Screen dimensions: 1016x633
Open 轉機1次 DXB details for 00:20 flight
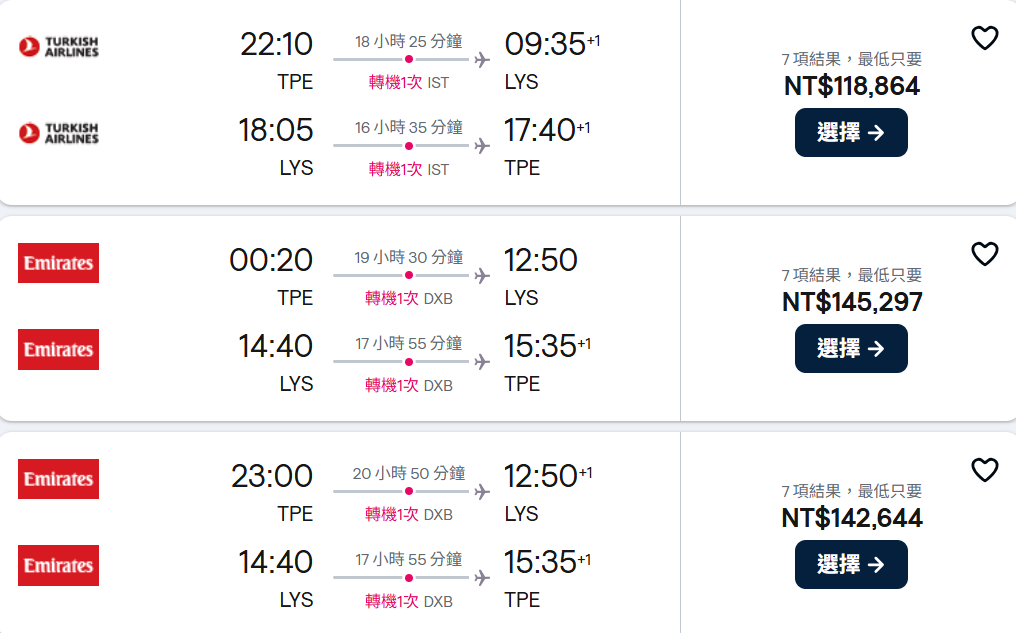[x=409, y=299]
